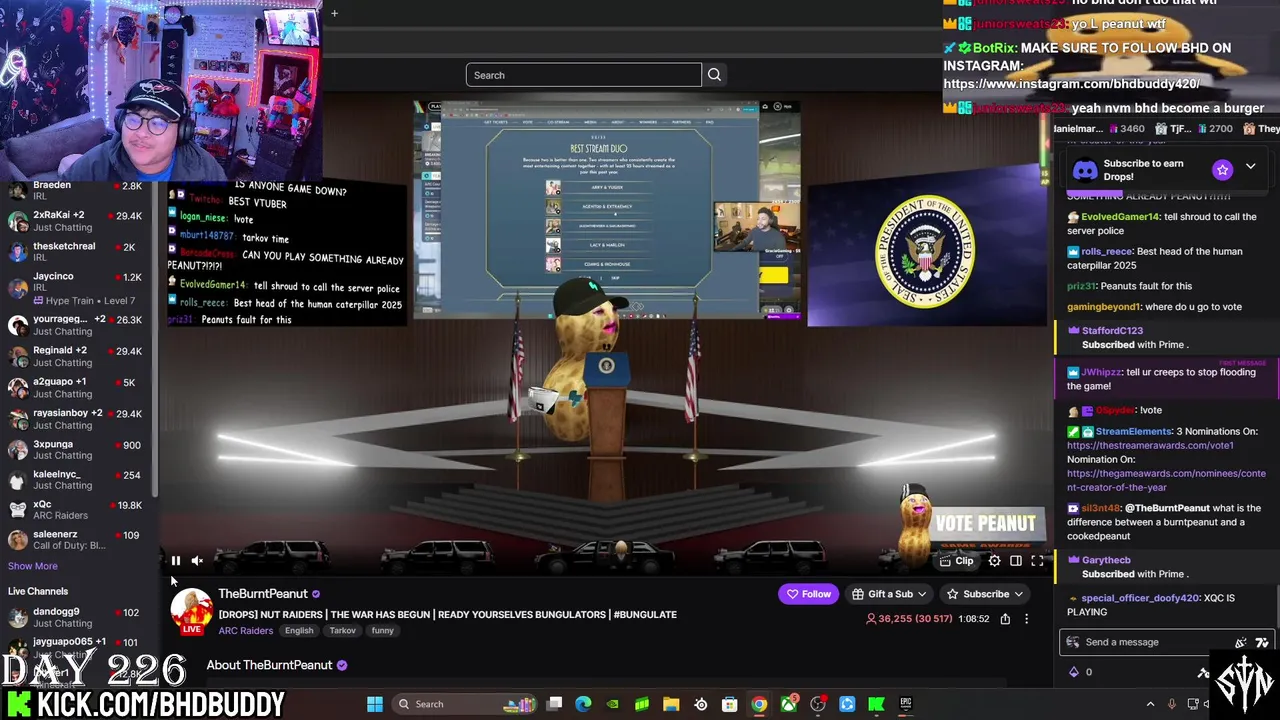Click username EvolvedGamer14 in chat
Image resolution: width=1280 pixels, height=720 pixels.
[x=1120, y=217]
